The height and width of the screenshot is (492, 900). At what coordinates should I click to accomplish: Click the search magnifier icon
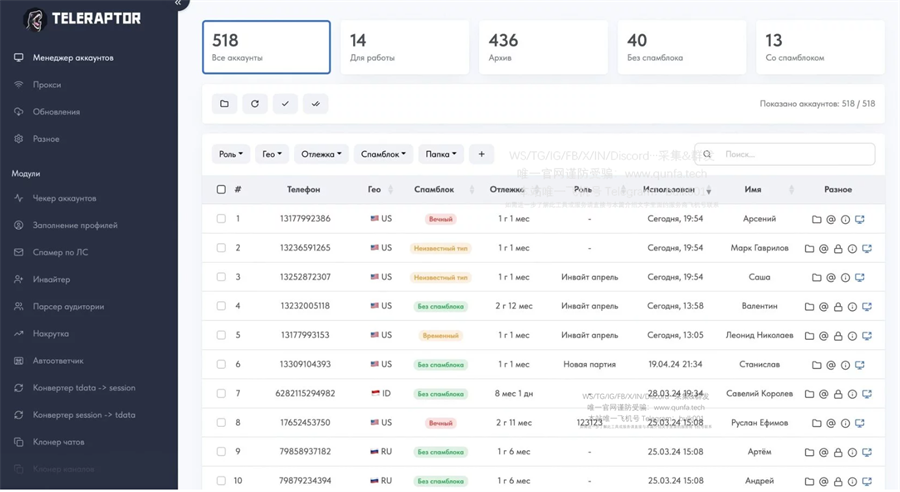pos(707,154)
